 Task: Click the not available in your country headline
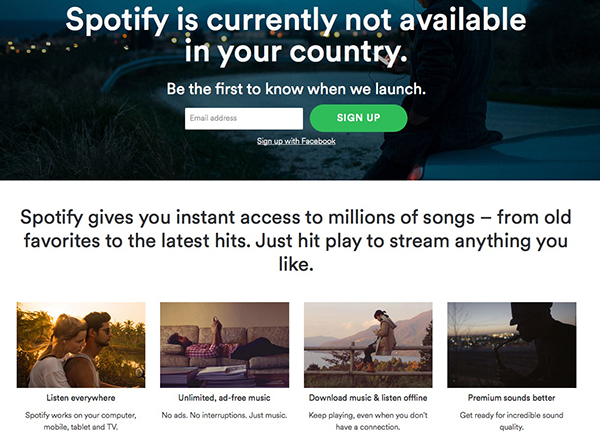point(296,32)
